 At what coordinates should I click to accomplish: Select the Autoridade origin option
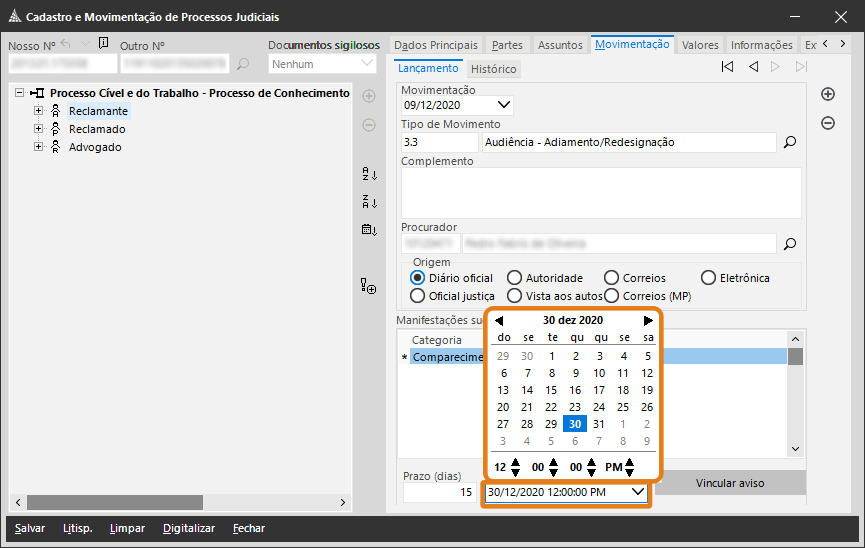click(514, 278)
